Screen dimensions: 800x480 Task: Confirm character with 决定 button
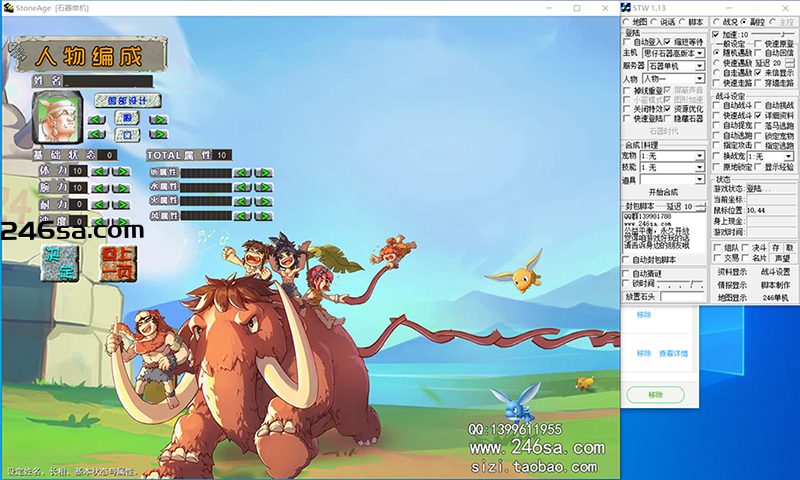coord(60,263)
